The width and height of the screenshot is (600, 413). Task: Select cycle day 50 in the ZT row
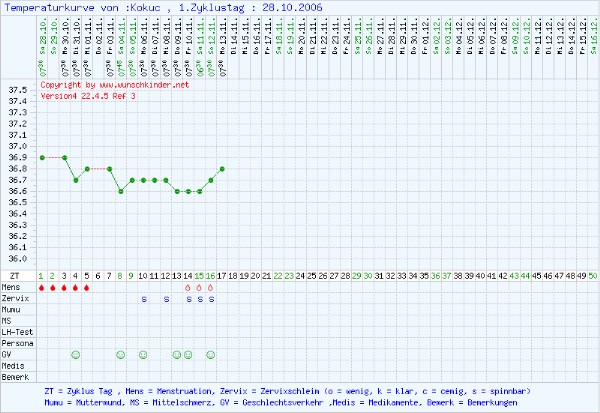click(x=593, y=274)
